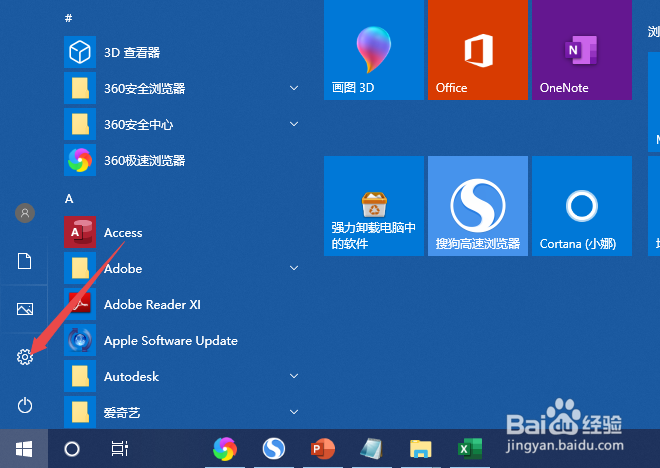Open PowerPoint from the taskbar
Viewport: 660px width, 468px height.
(x=323, y=449)
